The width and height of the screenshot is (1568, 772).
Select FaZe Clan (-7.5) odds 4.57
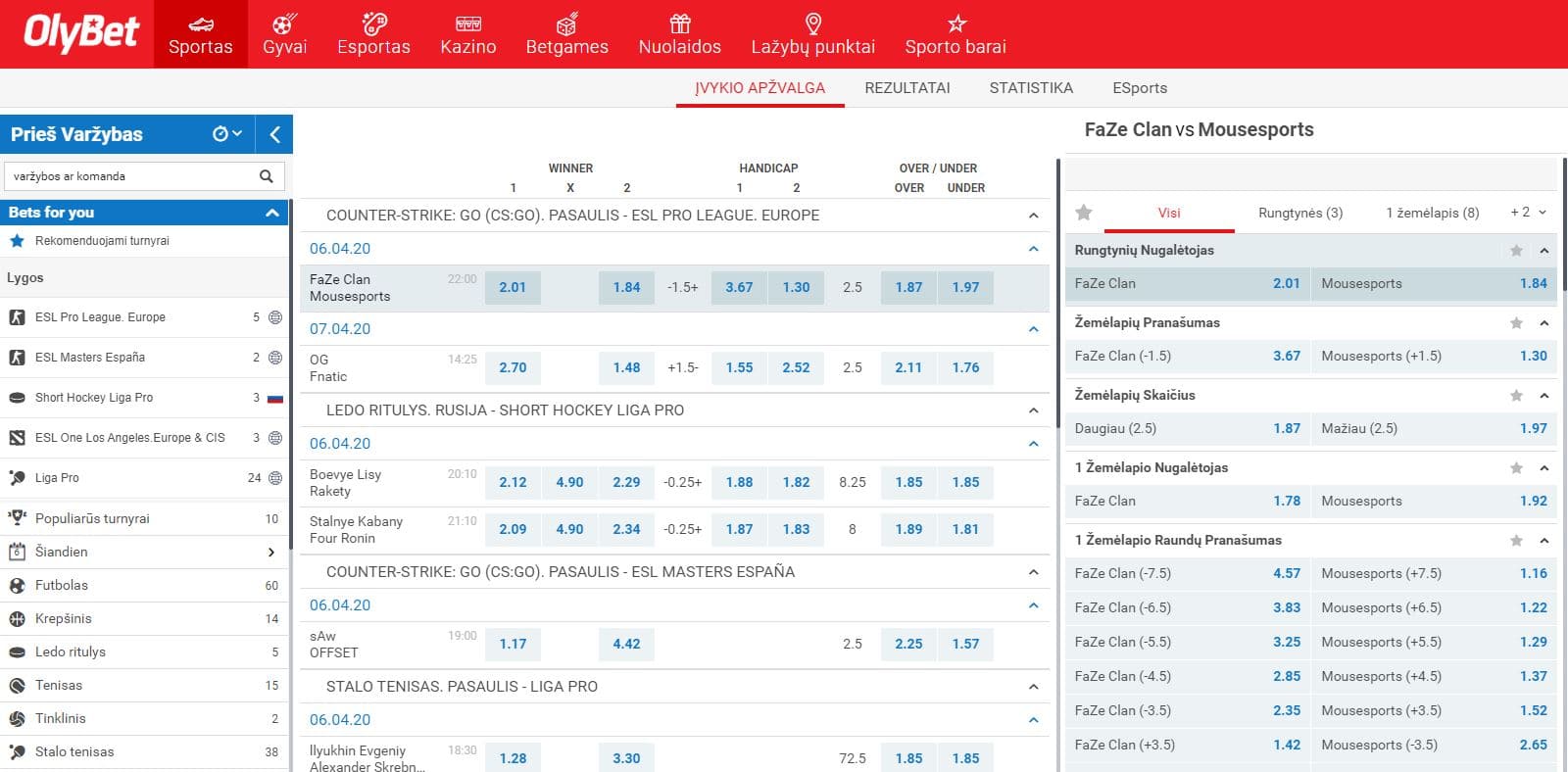point(1187,574)
